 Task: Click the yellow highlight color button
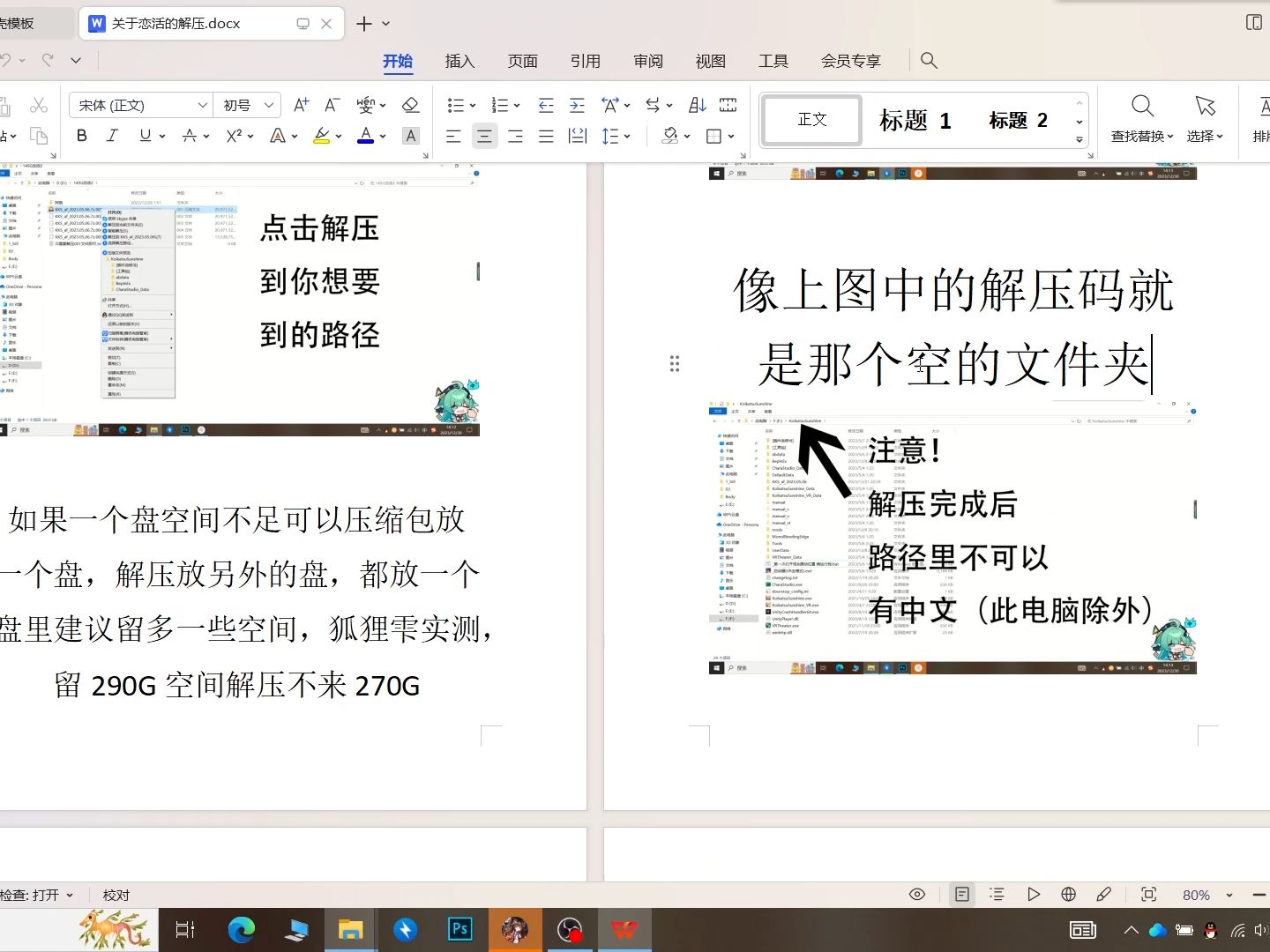321,136
